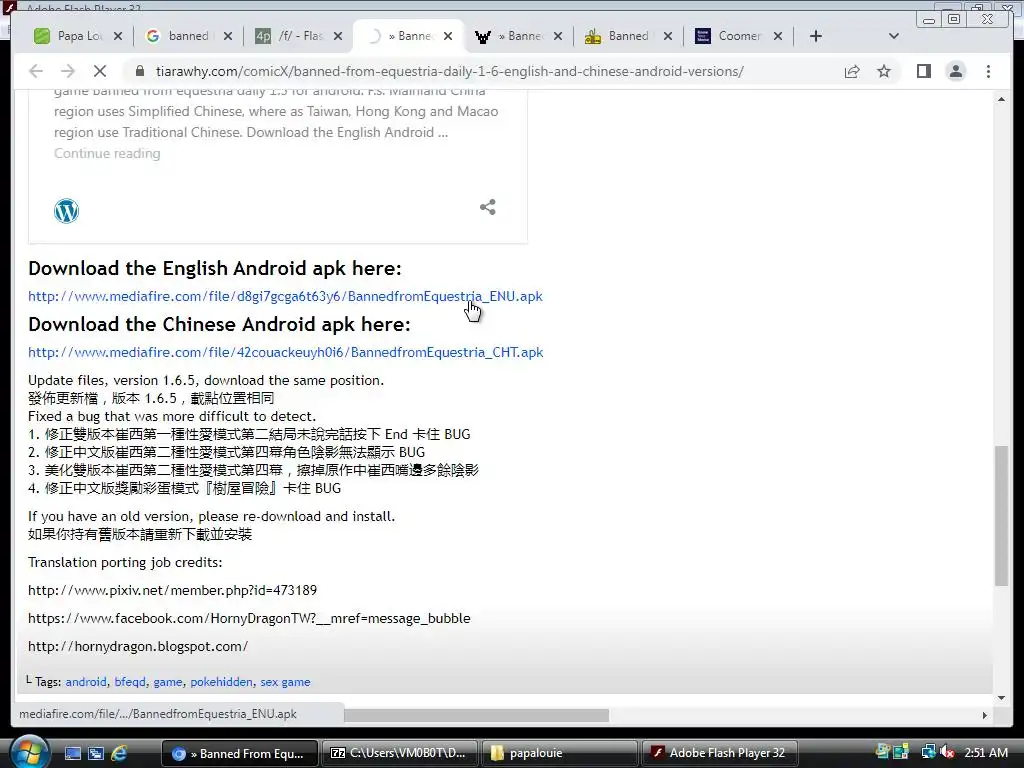Close the Banned tab with yellow icon
The image size is (1024, 768).
tap(667, 36)
